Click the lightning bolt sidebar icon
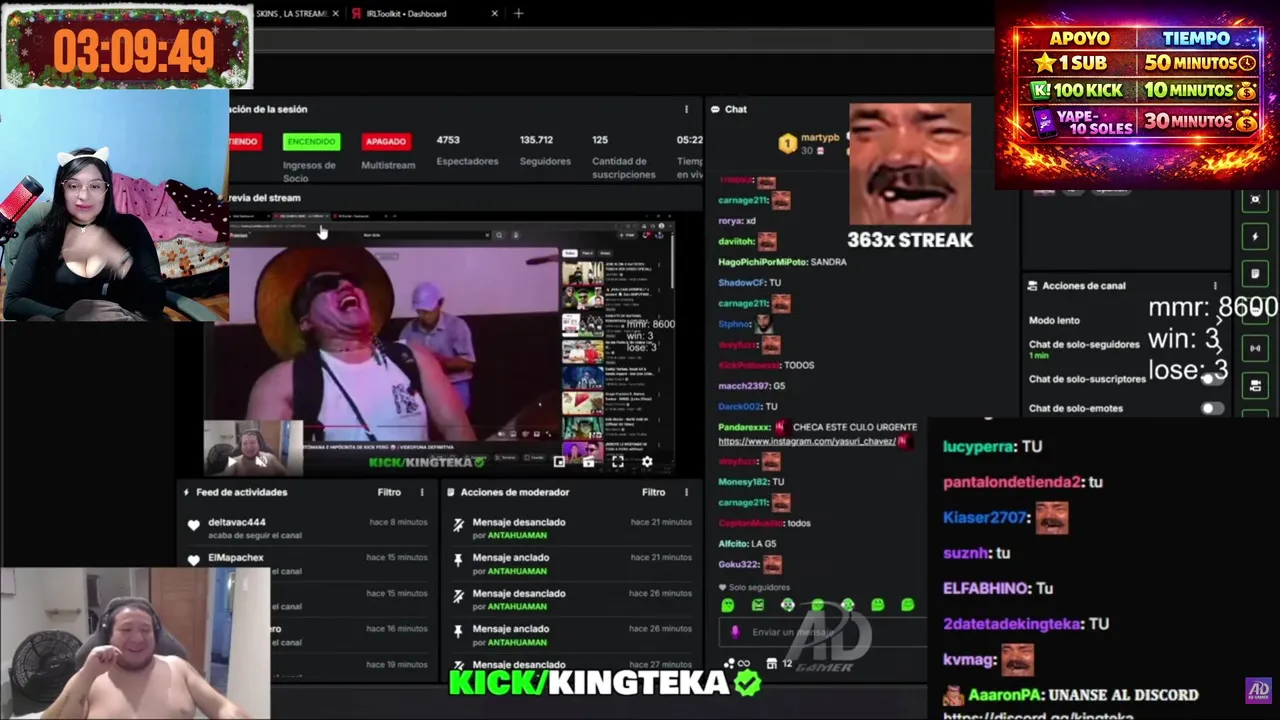 (x=1256, y=237)
